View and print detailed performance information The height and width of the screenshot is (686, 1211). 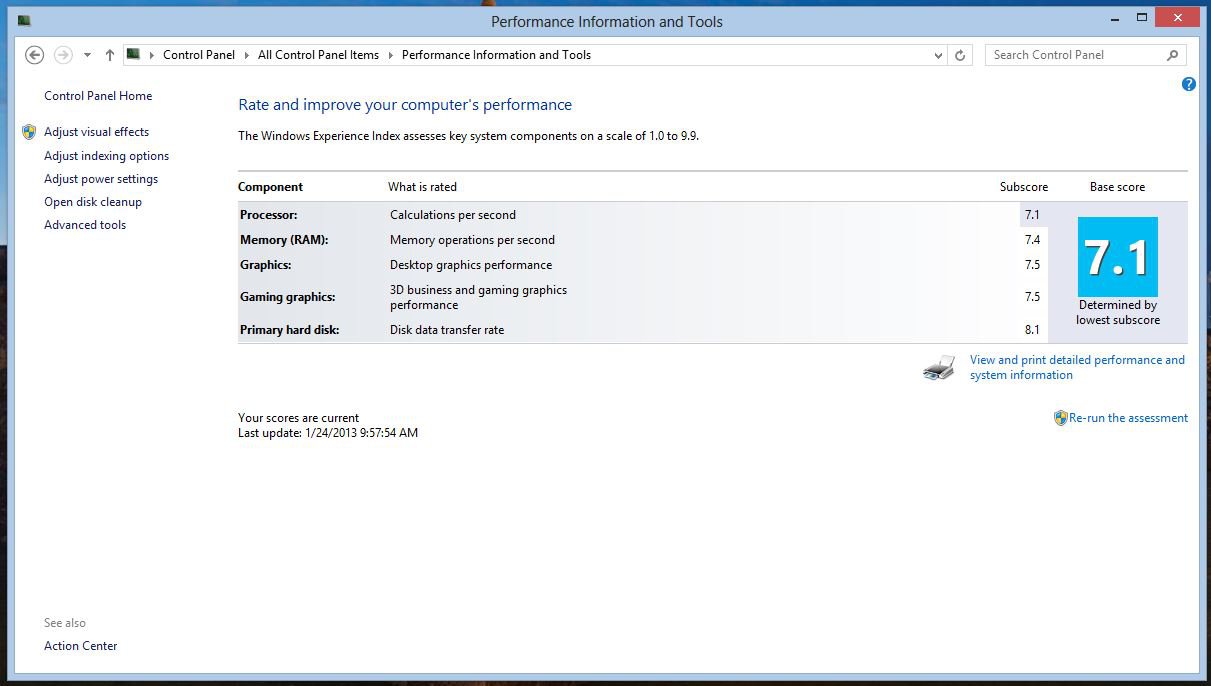[1077, 367]
